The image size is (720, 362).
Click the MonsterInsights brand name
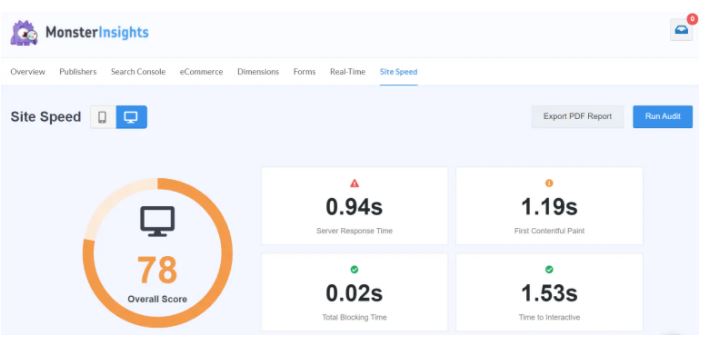click(97, 32)
